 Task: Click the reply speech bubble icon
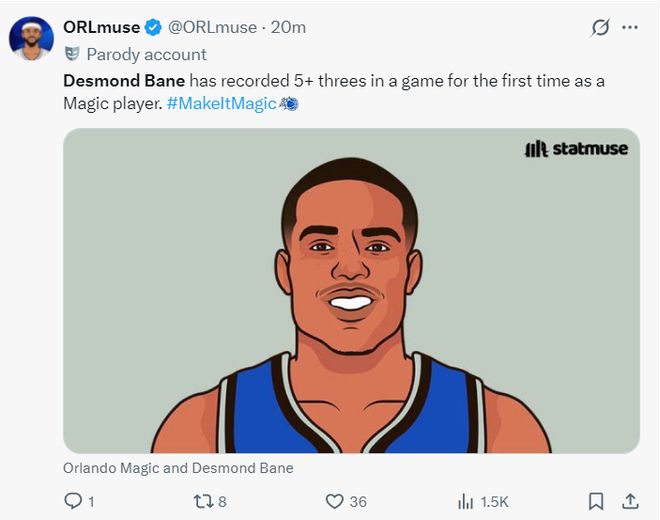(x=72, y=501)
